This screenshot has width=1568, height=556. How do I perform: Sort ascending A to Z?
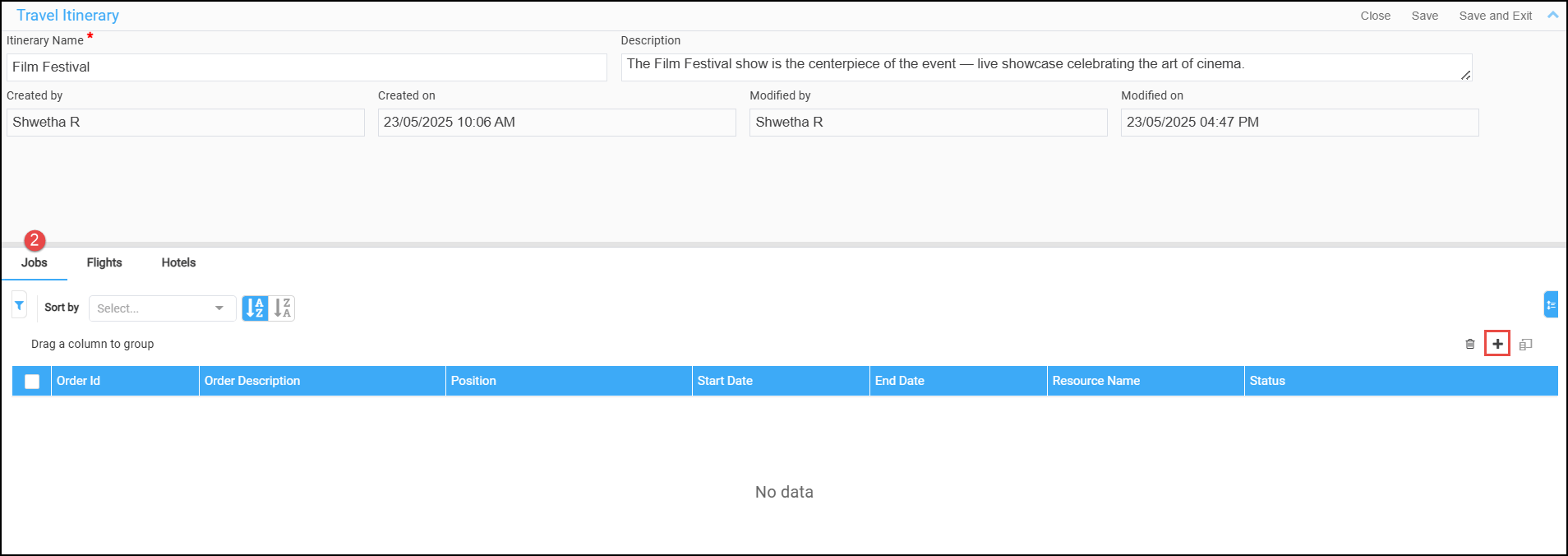coord(255,308)
